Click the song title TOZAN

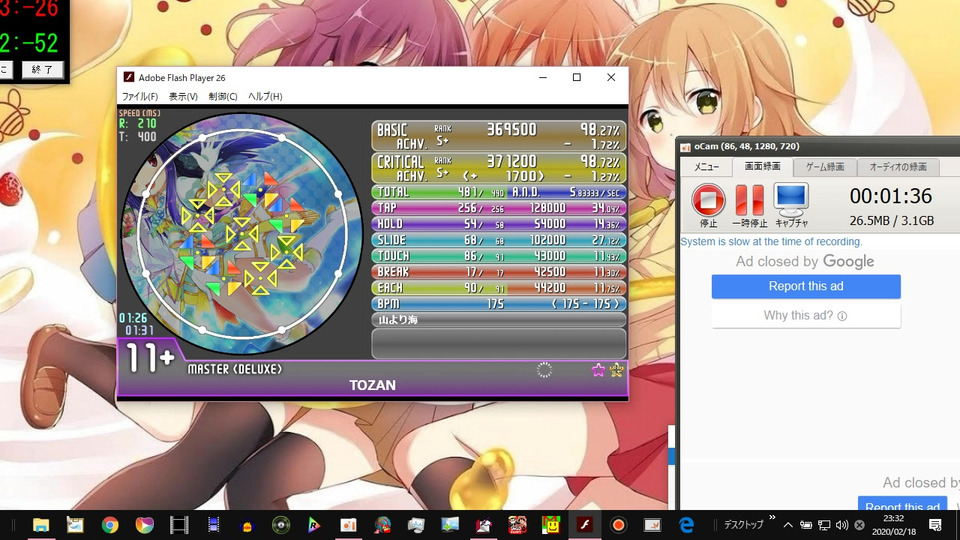pyautogui.click(x=372, y=385)
